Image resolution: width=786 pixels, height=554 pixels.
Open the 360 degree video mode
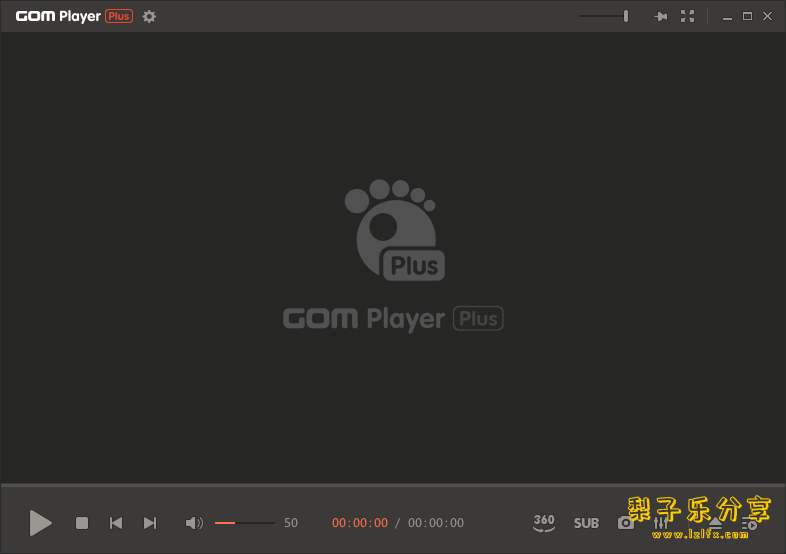544,522
